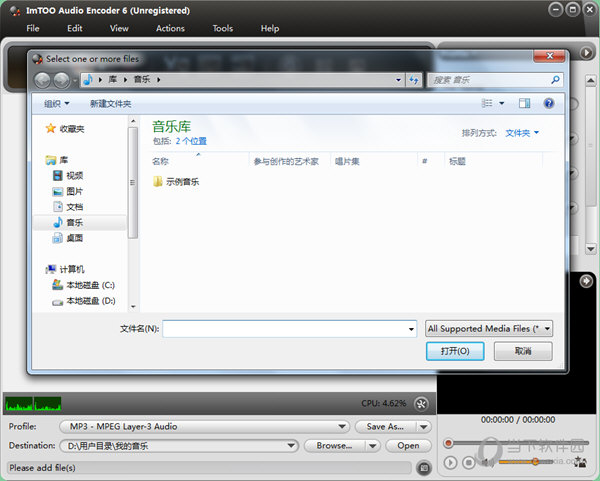Viewport: 600px width, 481px height.
Task: Select 本地磁盘 (D:) drive
Action: click(83, 301)
